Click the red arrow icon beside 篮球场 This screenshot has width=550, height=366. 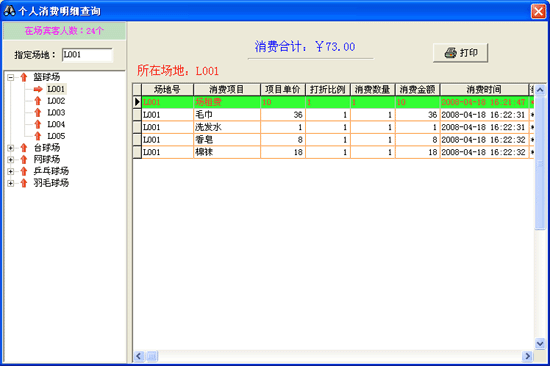click(x=24, y=77)
